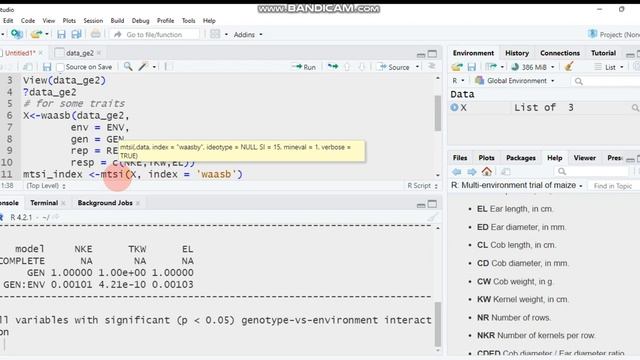Viewport: 640px width, 360px height.
Task: Save all open documents icon
Action: click(x=76, y=34)
